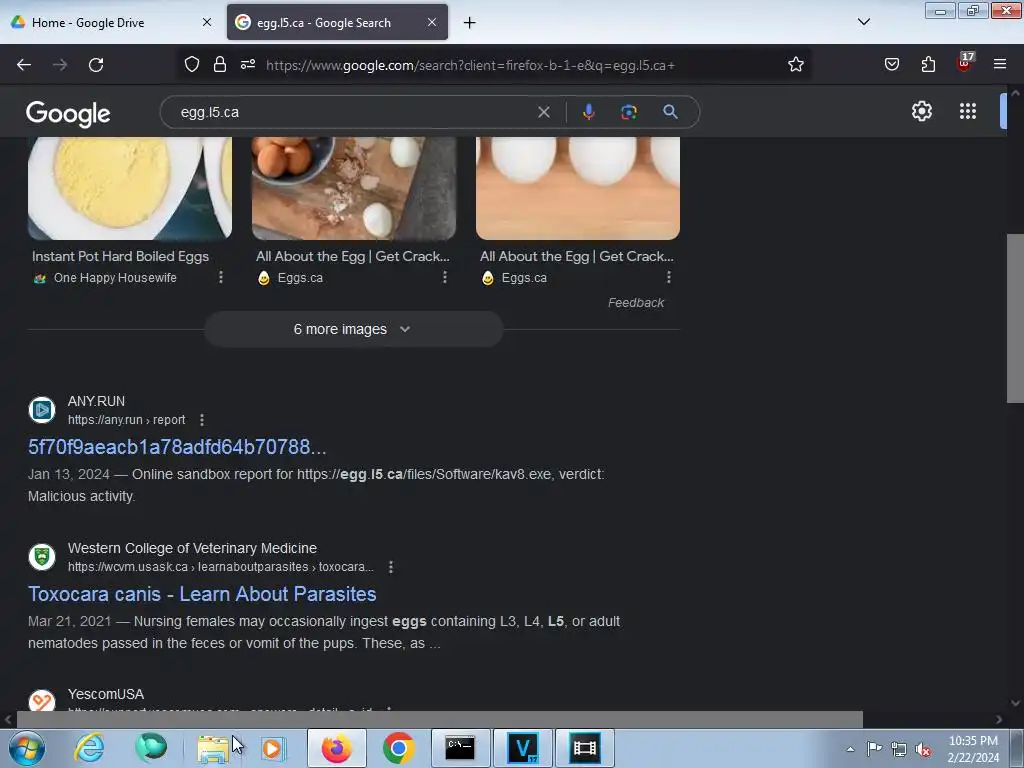Close the egg.l5.ca Google Search tab

(x=432, y=22)
